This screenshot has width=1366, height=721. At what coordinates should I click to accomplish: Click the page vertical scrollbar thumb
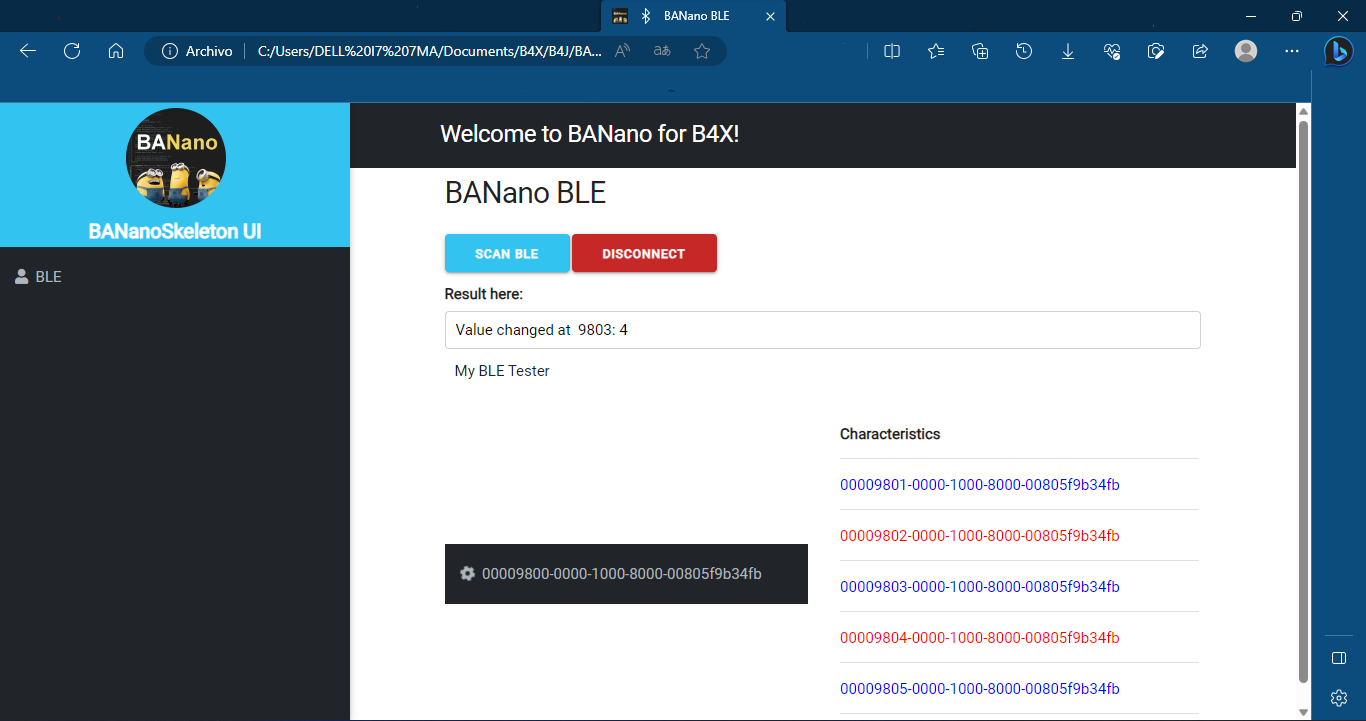pyautogui.click(x=1303, y=402)
